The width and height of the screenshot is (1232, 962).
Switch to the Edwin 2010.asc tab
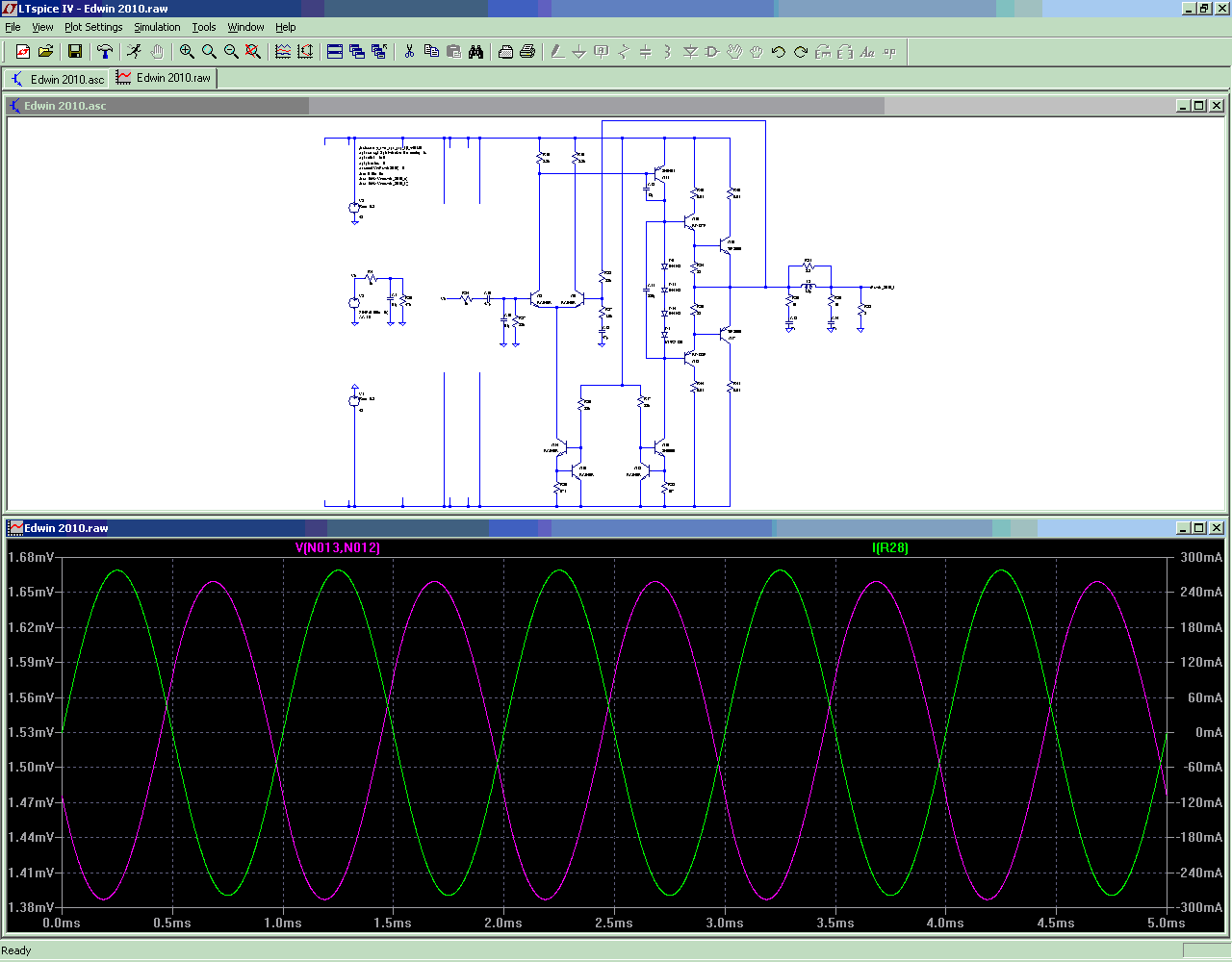tap(57, 79)
